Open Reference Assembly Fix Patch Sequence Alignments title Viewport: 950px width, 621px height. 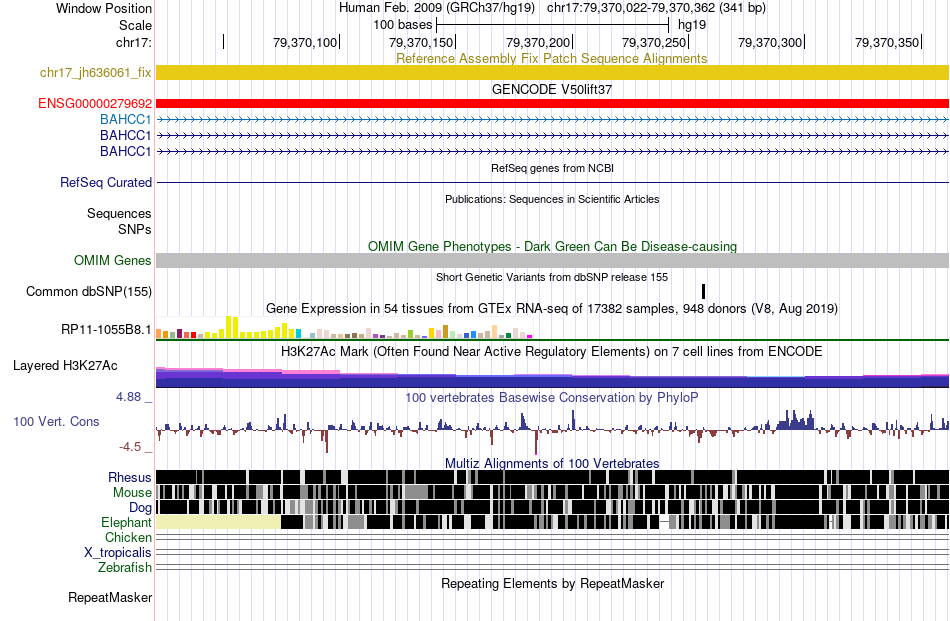tap(551, 58)
